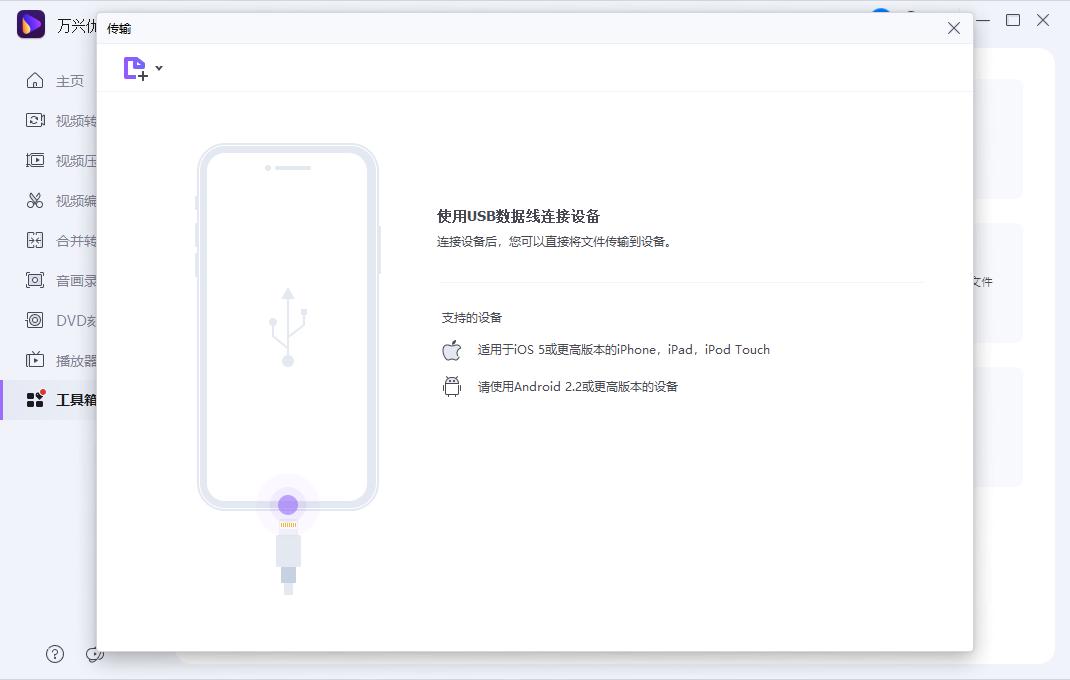Click the purple add-file icon in transfer window
The width and height of the screenshot is (1070, 680).
(135, 68)
